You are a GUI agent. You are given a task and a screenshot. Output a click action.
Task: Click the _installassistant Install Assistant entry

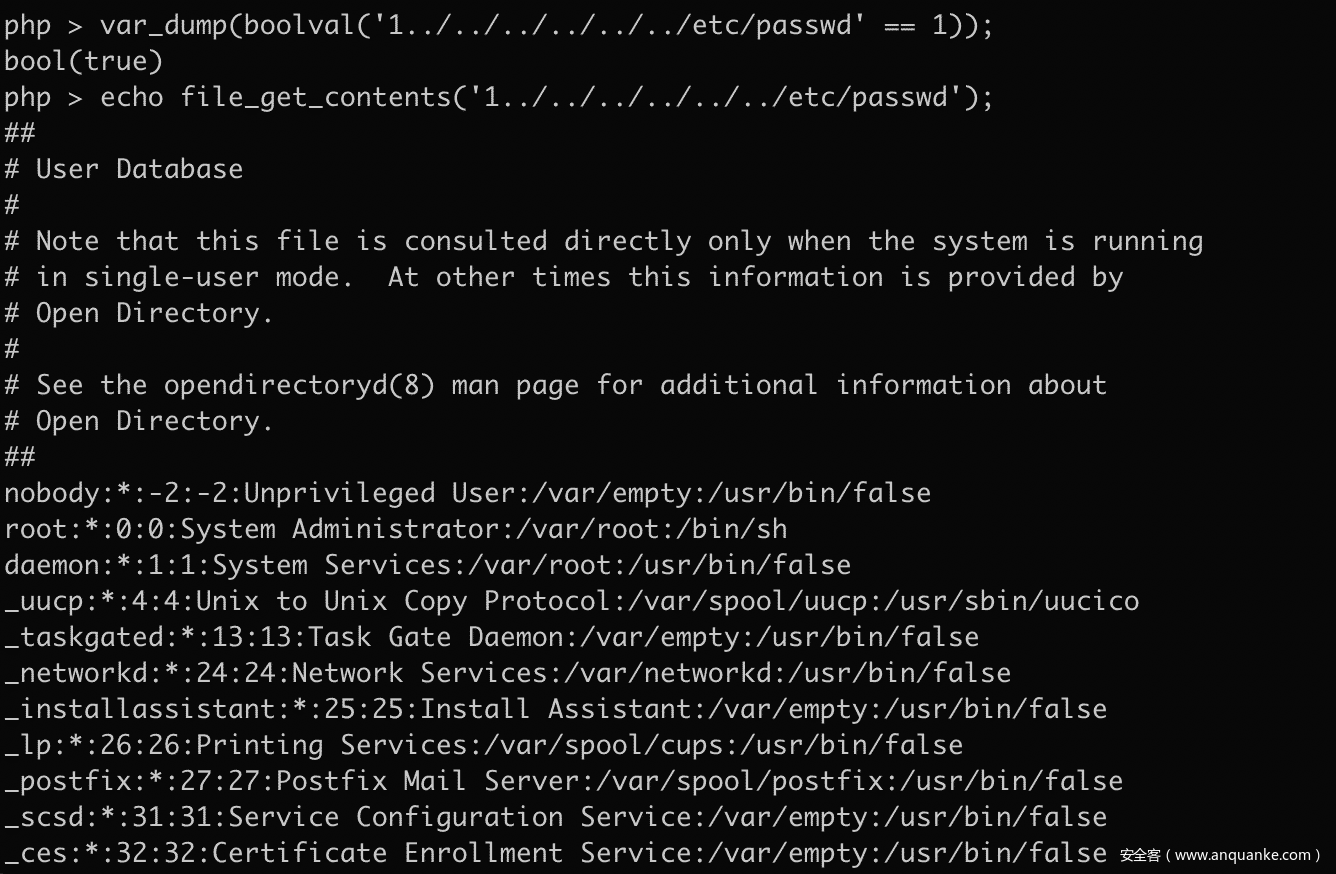555,709
